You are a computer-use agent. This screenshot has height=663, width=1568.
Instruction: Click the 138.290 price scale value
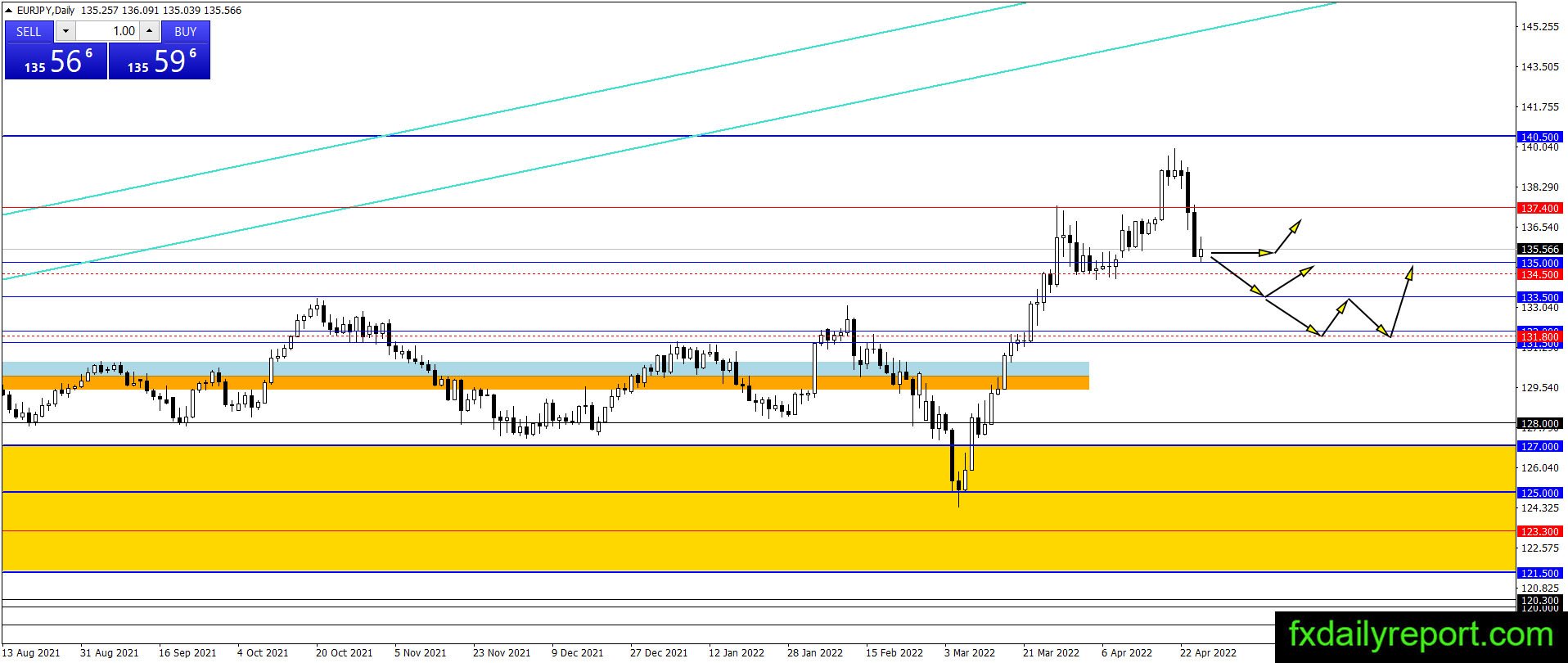1540,187
